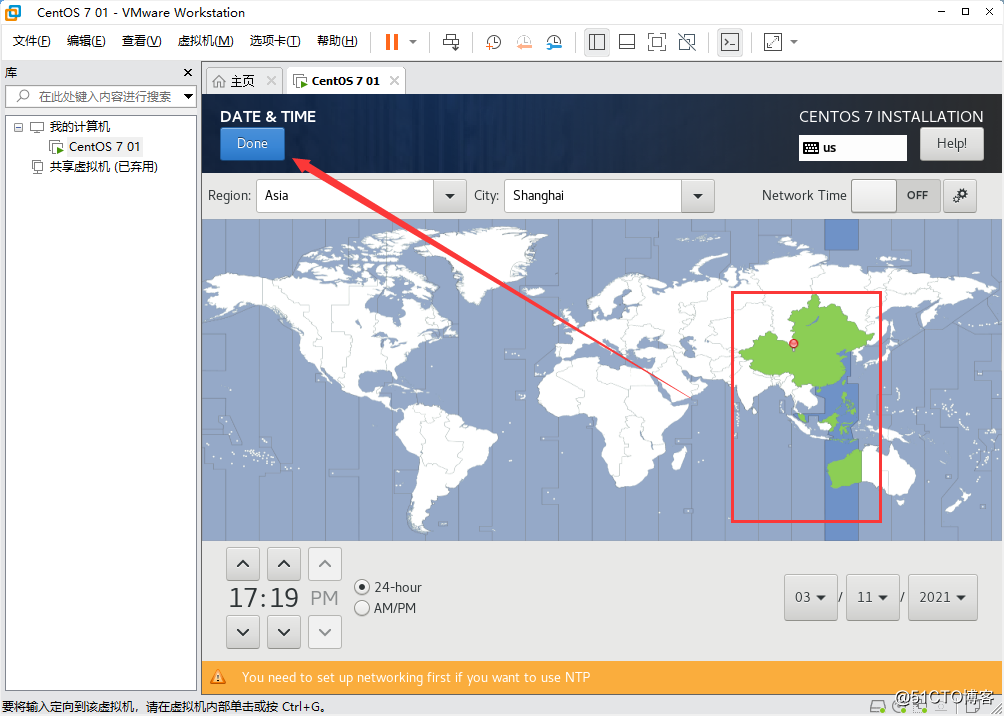
Task: Open the 选项卡(T) menu
Action: point(275,42)
